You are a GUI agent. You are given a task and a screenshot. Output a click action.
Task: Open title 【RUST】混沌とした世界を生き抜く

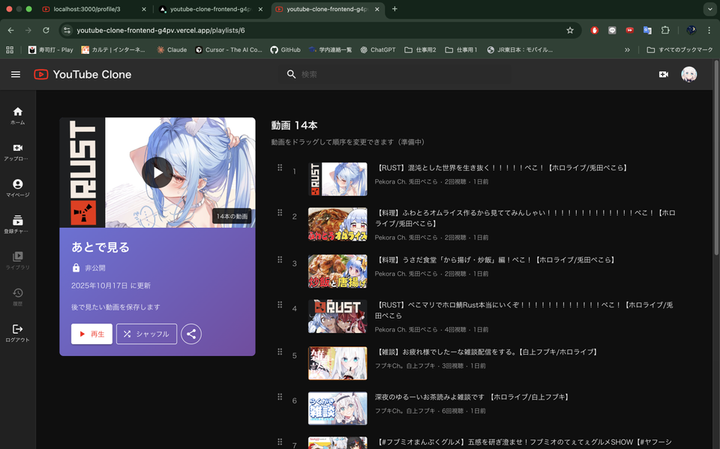point(501,168)
